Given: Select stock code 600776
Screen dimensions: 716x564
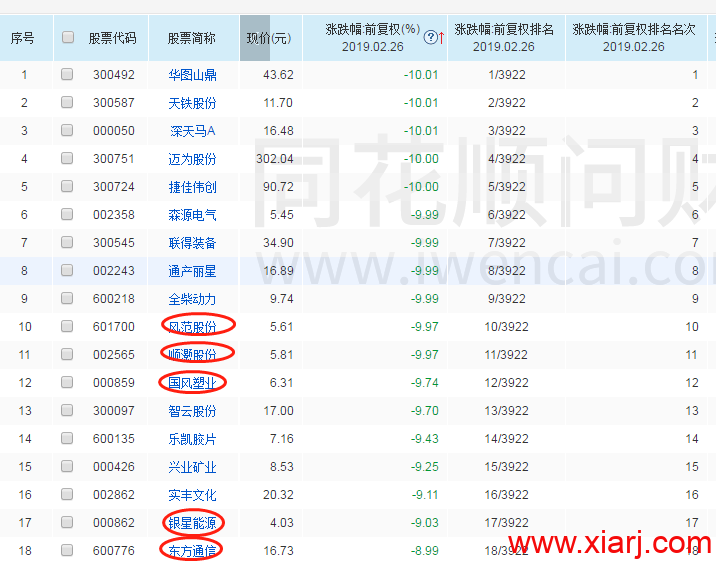Looking at the screenshot, I should 114,551.
